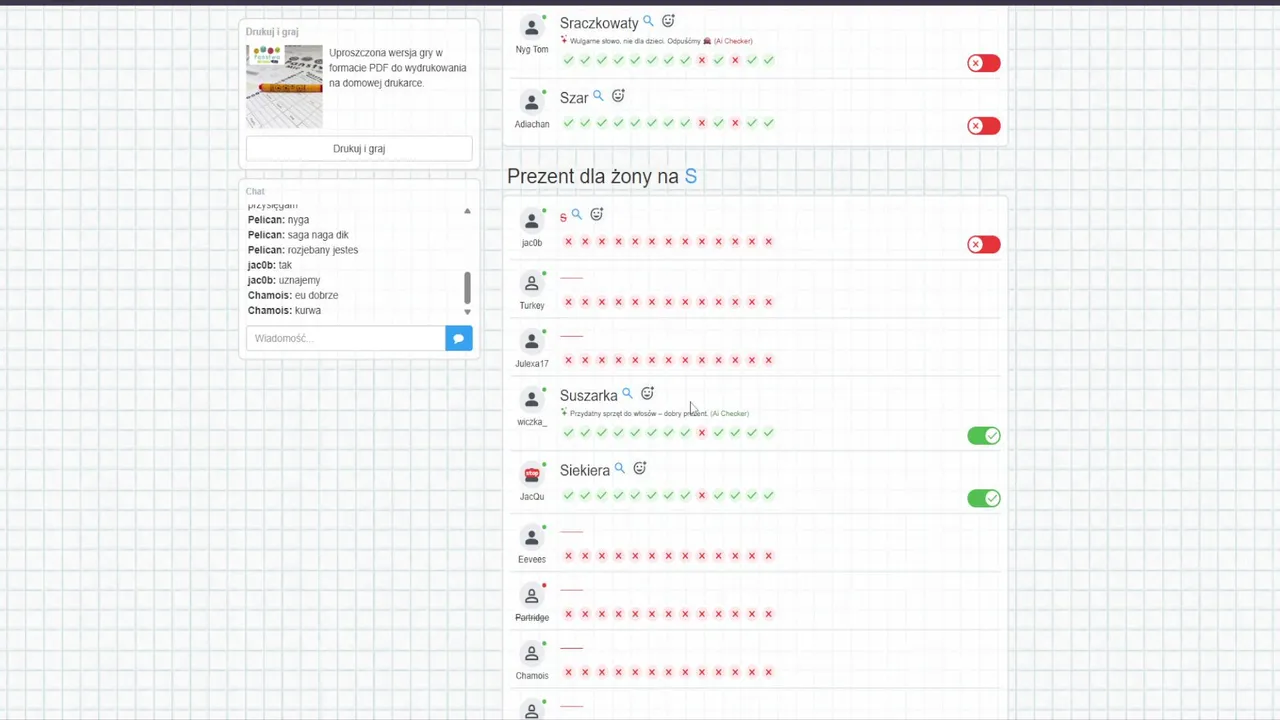Click the Wiadomość message input field
1280x720 pixels.
coord(346,338)
